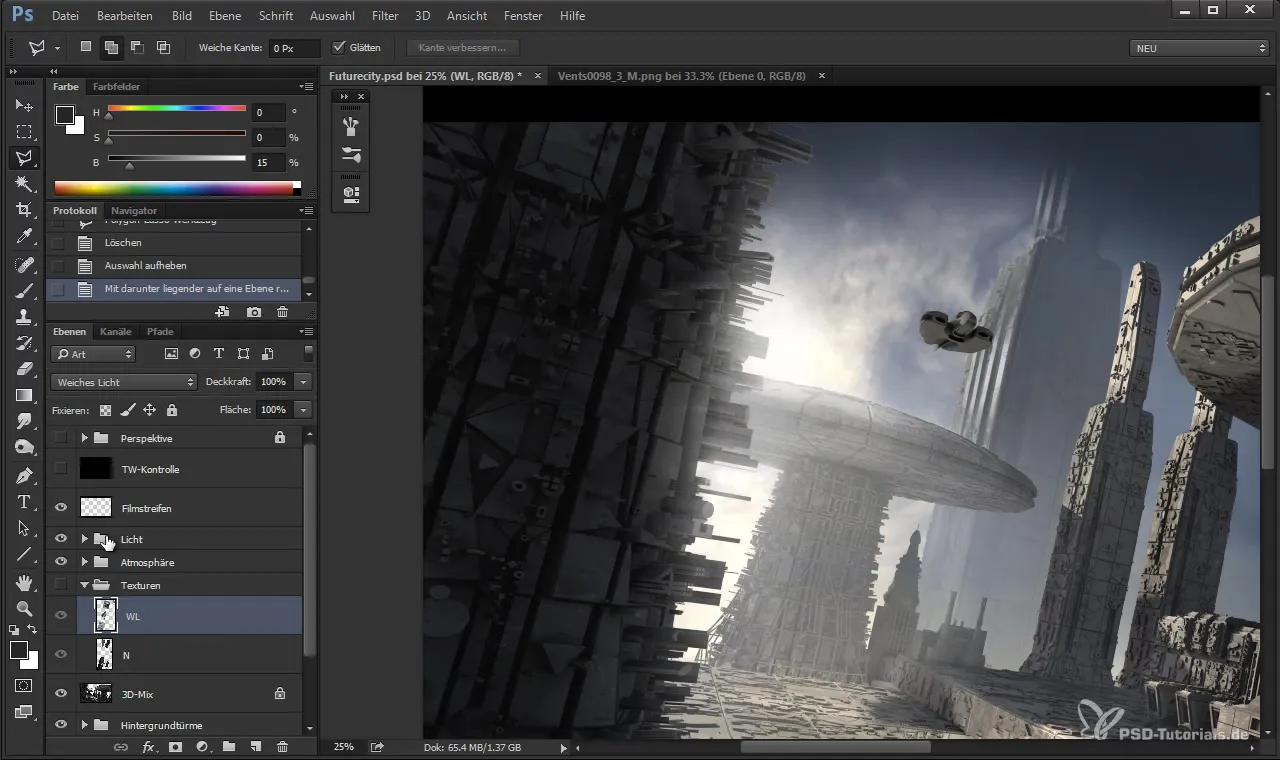
Task: Expand the Licht group
Action: click(x=85, y=539)
